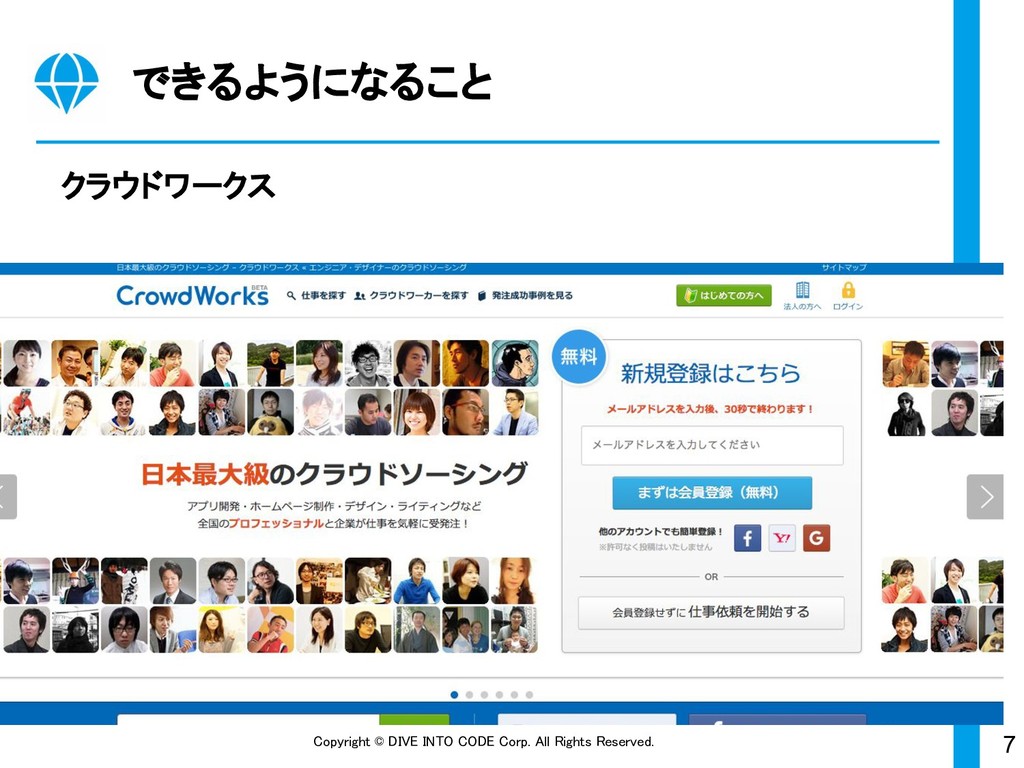Viewport: 1024px width, 768px height.
Task: Click the まずは会員登録（無料） button
Action: (x=712, y=492)
